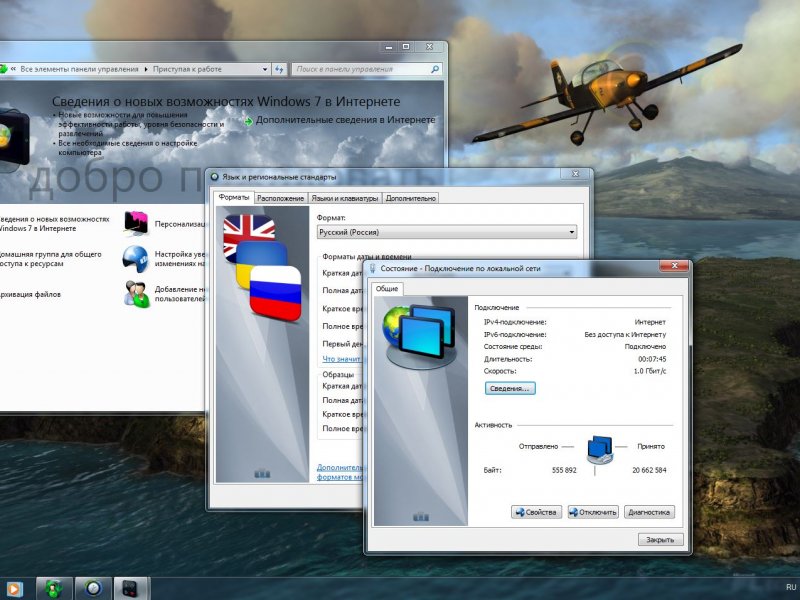
Task: Expand the Формат dropdown showing Русский (Россия)
Action: (447, 232)
